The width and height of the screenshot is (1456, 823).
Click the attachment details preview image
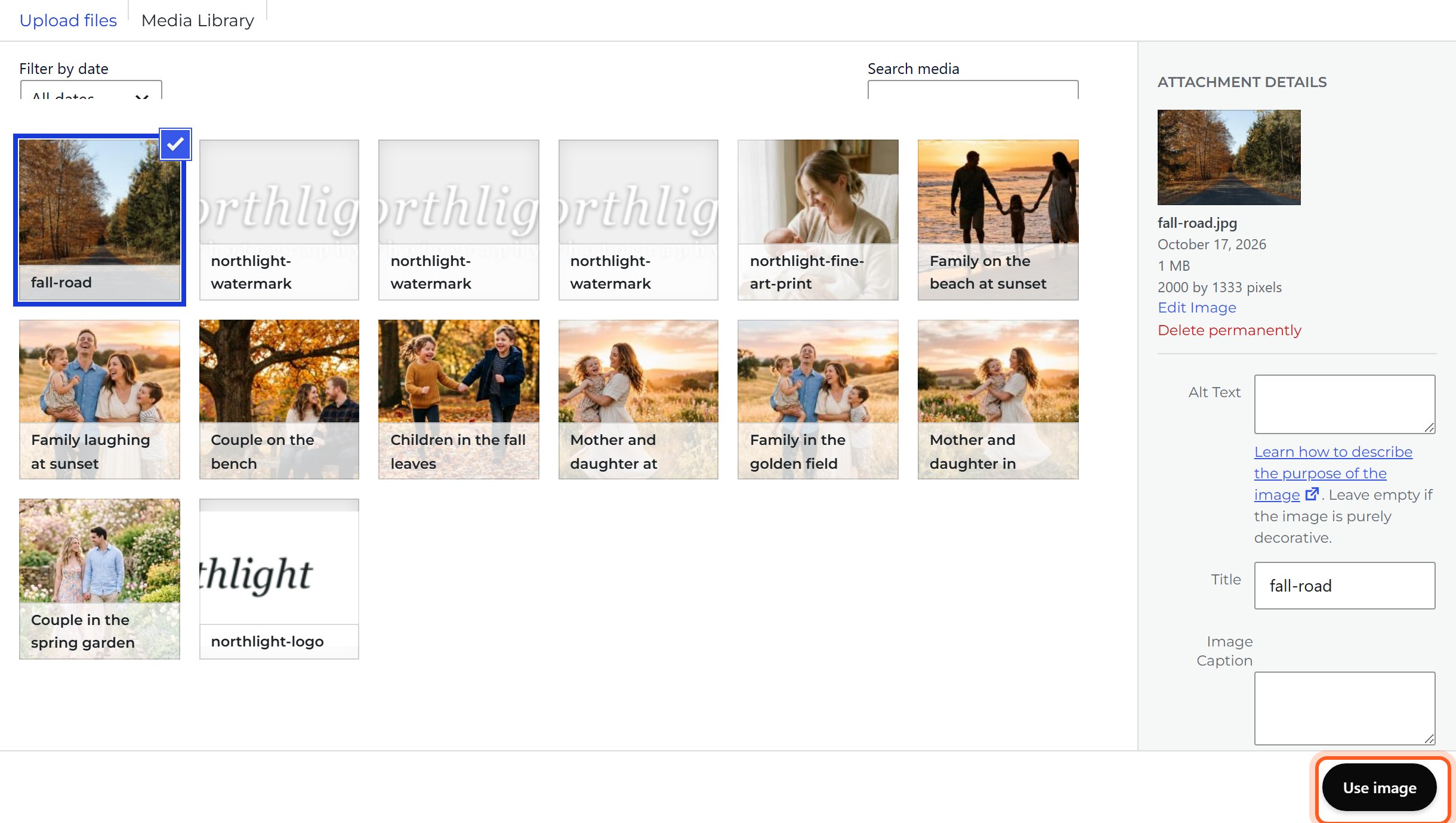1229,157
